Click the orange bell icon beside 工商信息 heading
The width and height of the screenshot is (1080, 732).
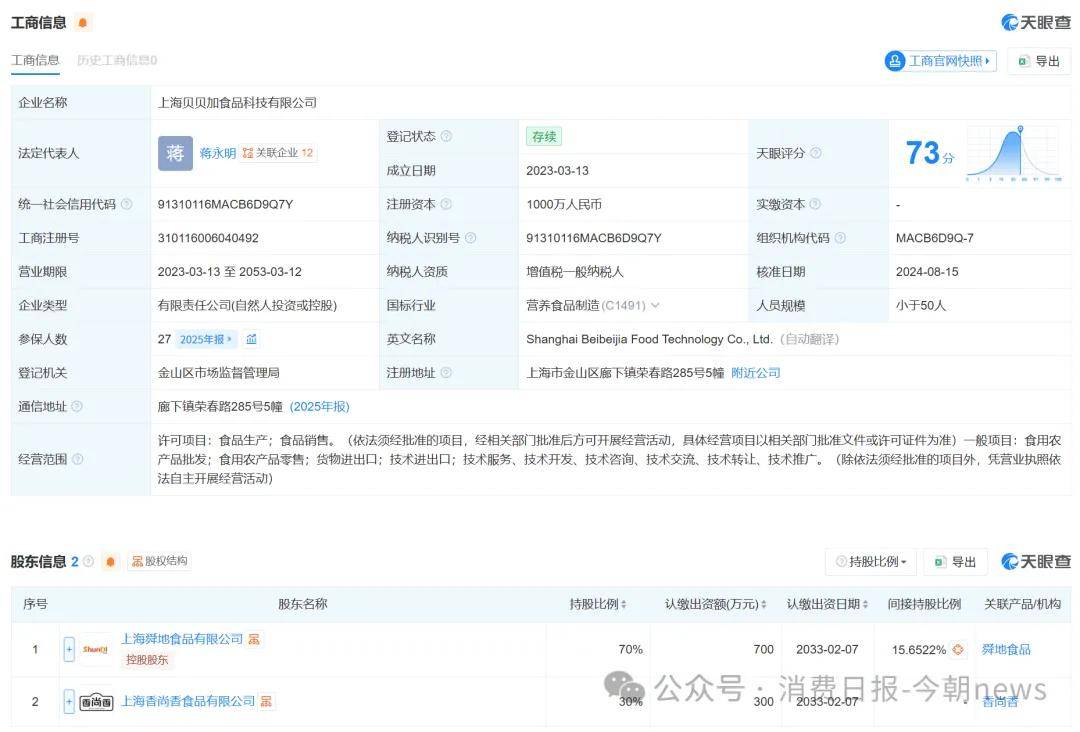(x=83, y=23)
